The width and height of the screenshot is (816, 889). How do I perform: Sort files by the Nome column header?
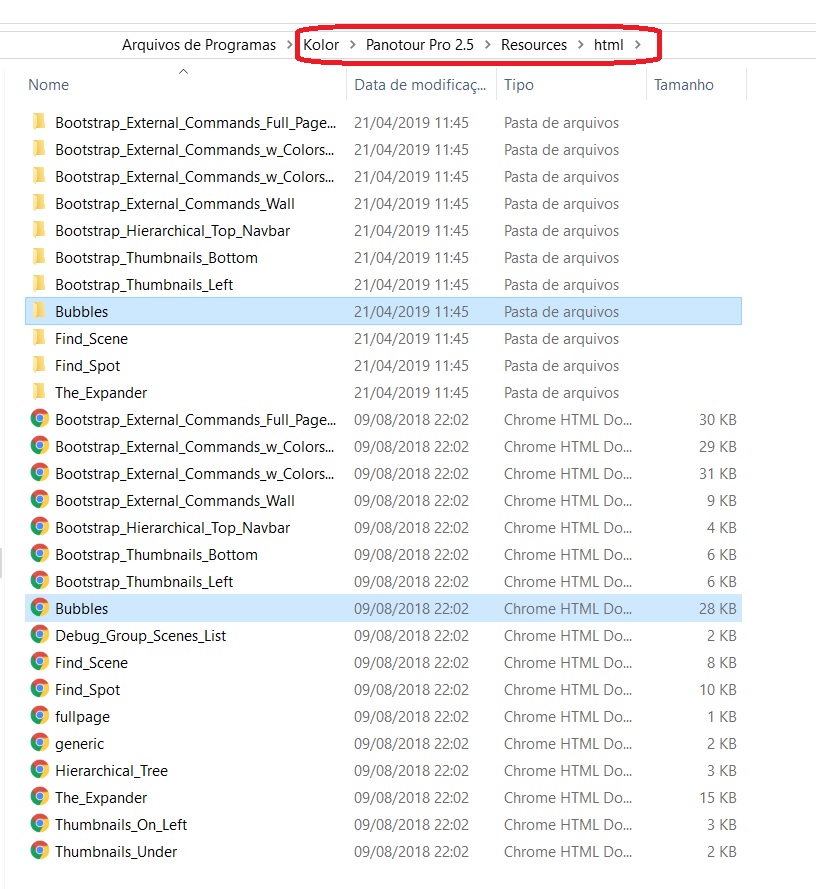tap(48, 85)
